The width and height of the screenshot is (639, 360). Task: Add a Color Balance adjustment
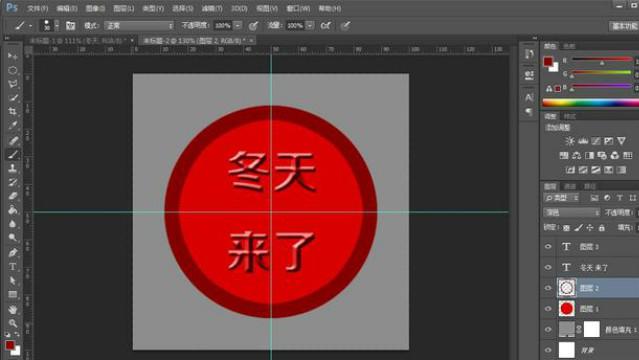[577, 155]
